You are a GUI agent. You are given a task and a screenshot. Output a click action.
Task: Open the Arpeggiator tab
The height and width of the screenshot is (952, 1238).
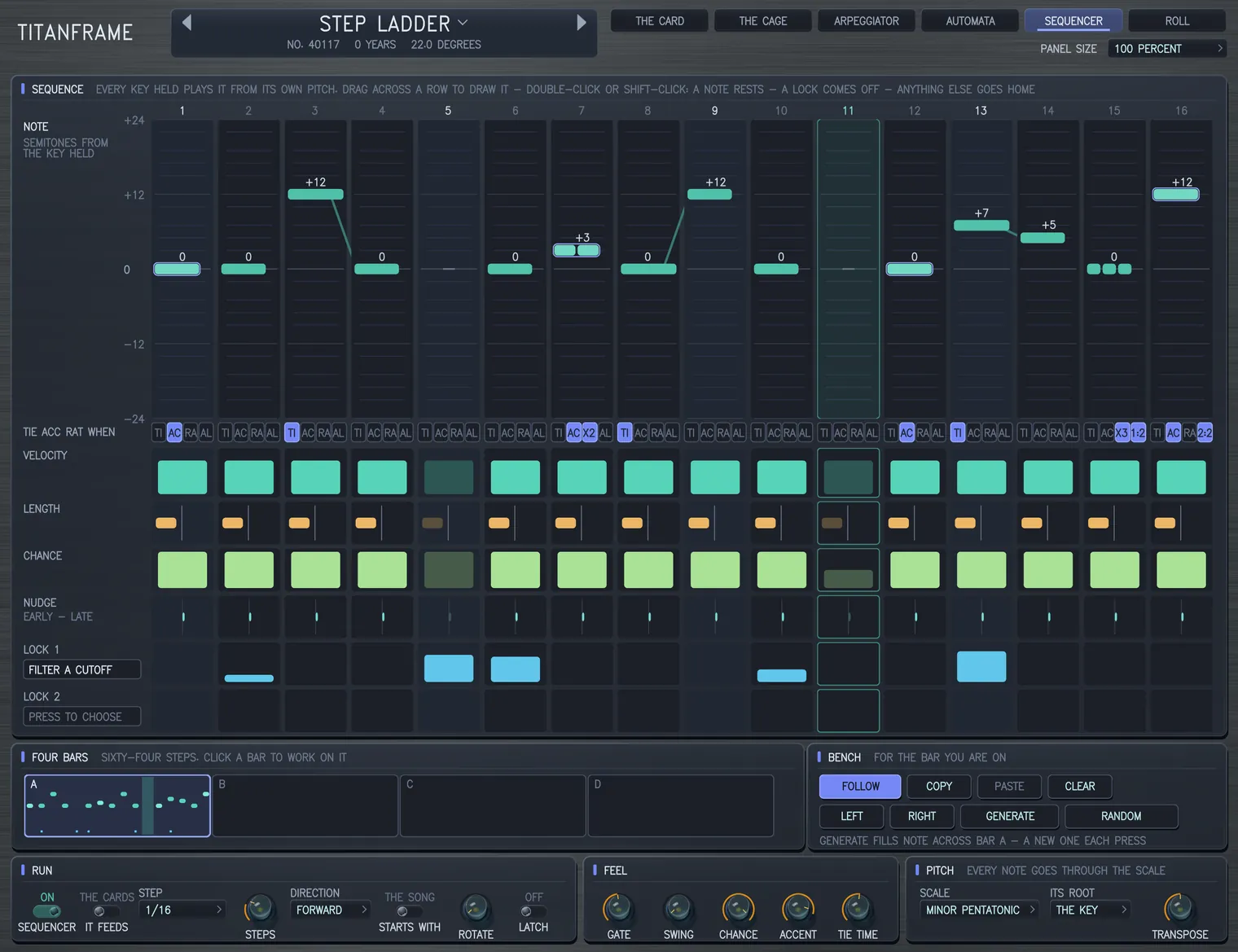click(x=867, y=21)
